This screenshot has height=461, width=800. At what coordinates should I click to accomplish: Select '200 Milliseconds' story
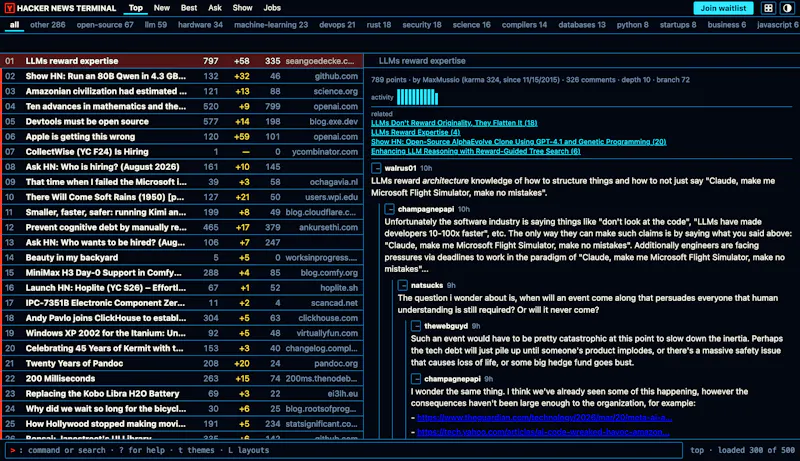[x=183, y=378]
